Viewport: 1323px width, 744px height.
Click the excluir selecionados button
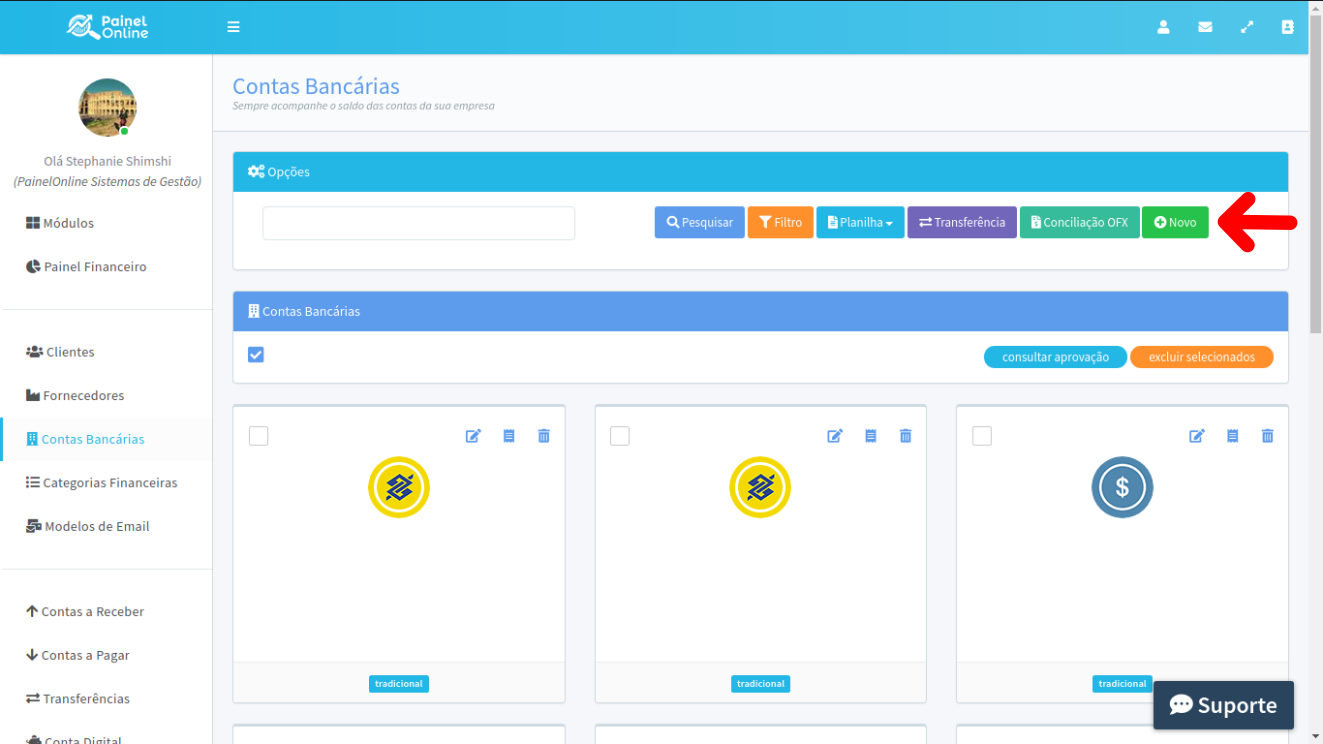[x=1201, y=357]
